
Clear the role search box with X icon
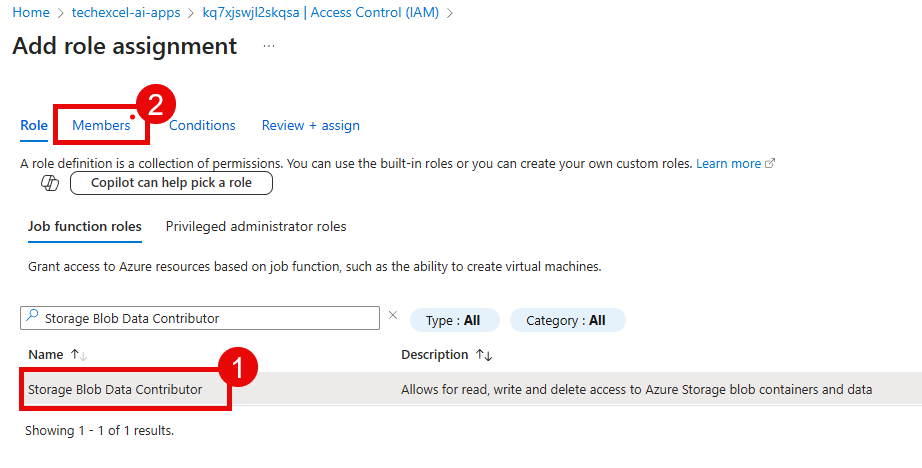tap(393, 316)
